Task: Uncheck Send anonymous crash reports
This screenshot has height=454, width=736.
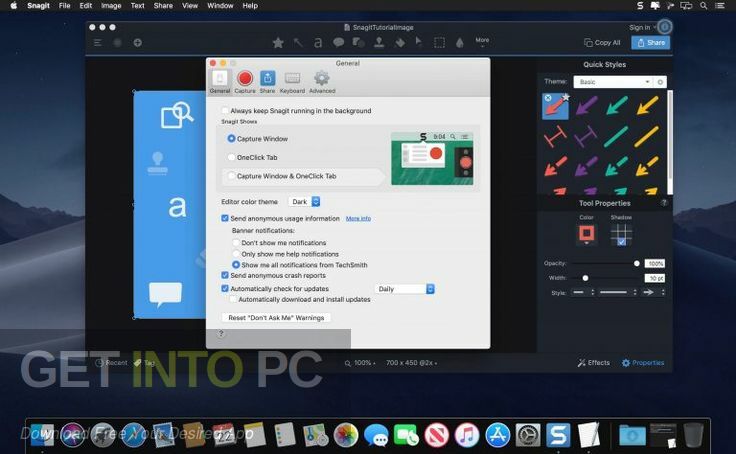Action: (225, 276)
